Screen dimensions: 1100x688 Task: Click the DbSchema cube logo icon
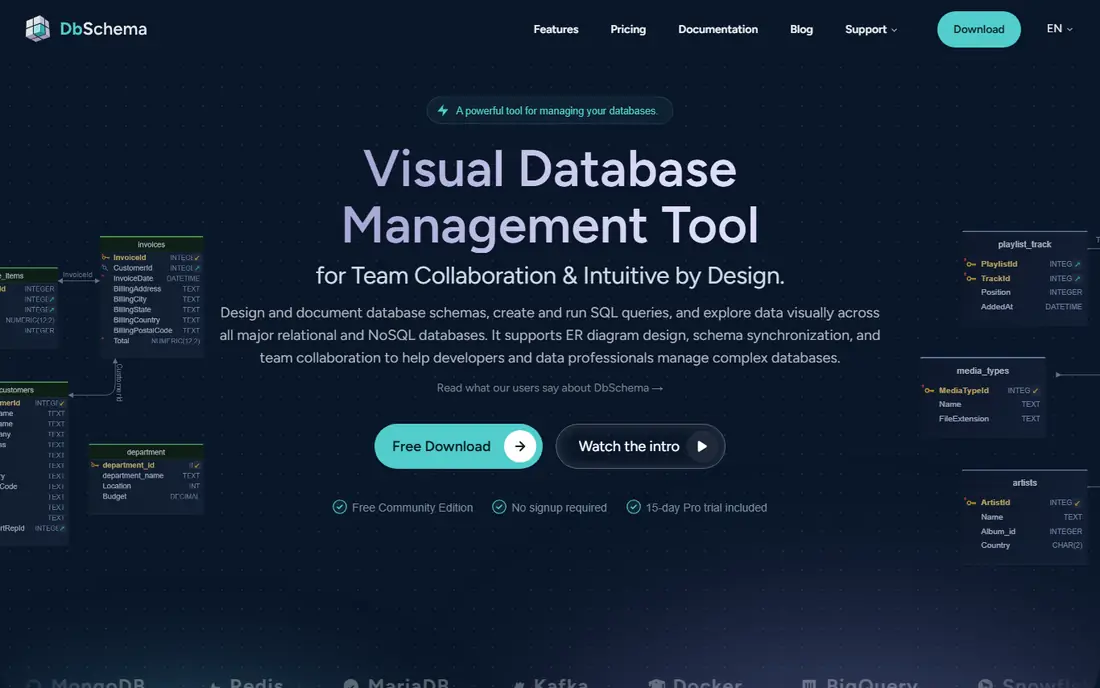[37, 29]
